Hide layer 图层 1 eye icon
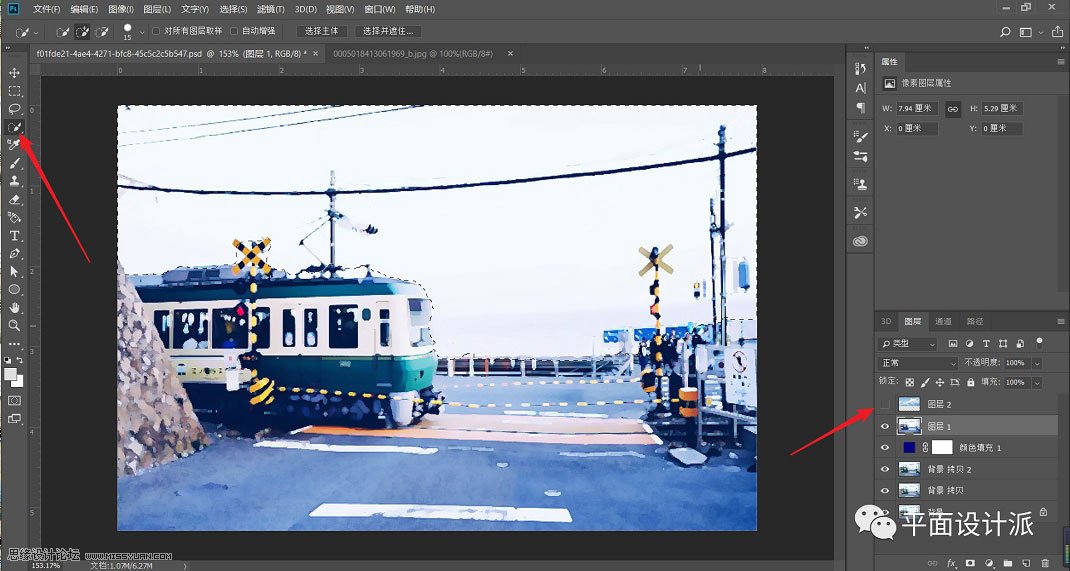The height and width of the screenshot is (571, 1070). [x=885, y=426]
